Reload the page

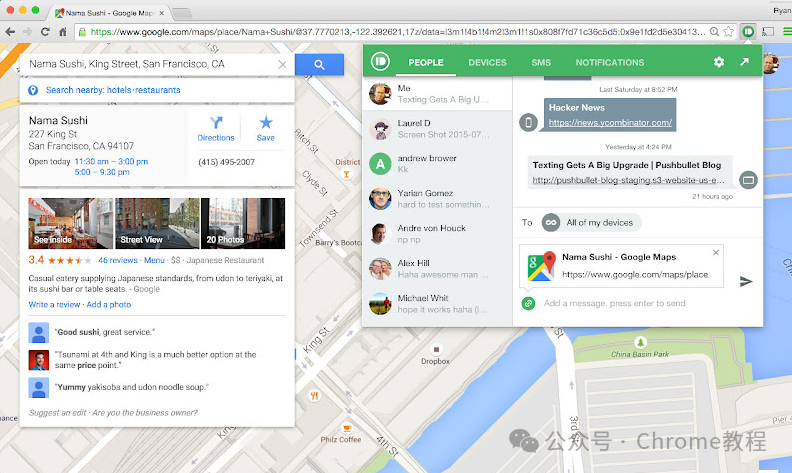(45, 32)
